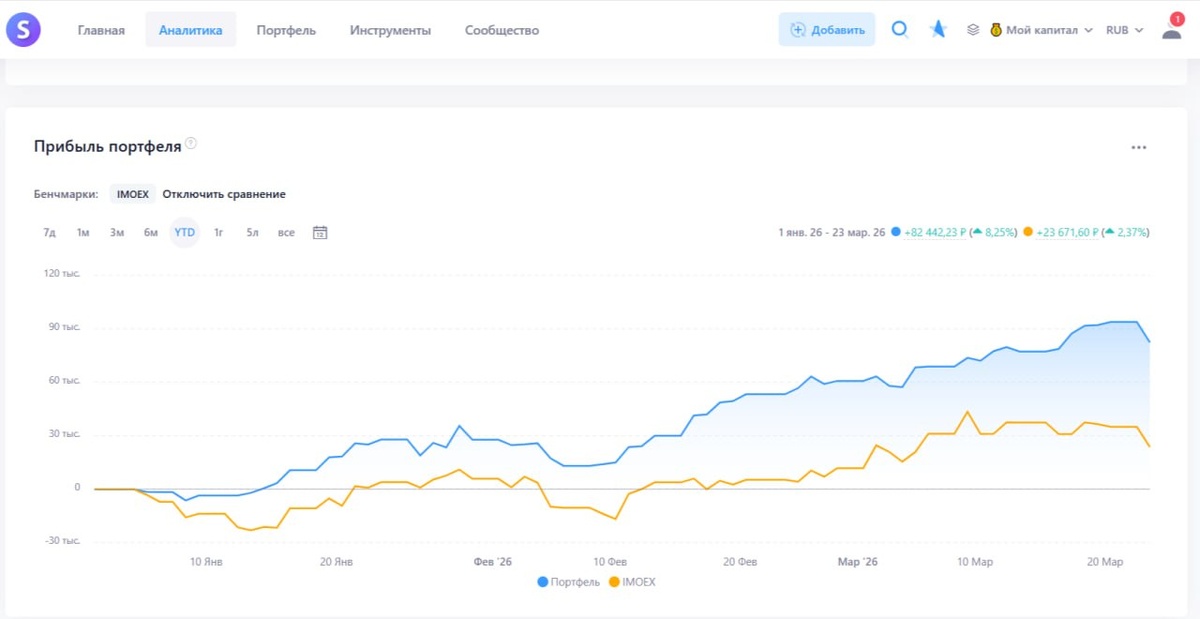Select the 1м time range
The image size is (1200, 619).
(x=83, y=233)
